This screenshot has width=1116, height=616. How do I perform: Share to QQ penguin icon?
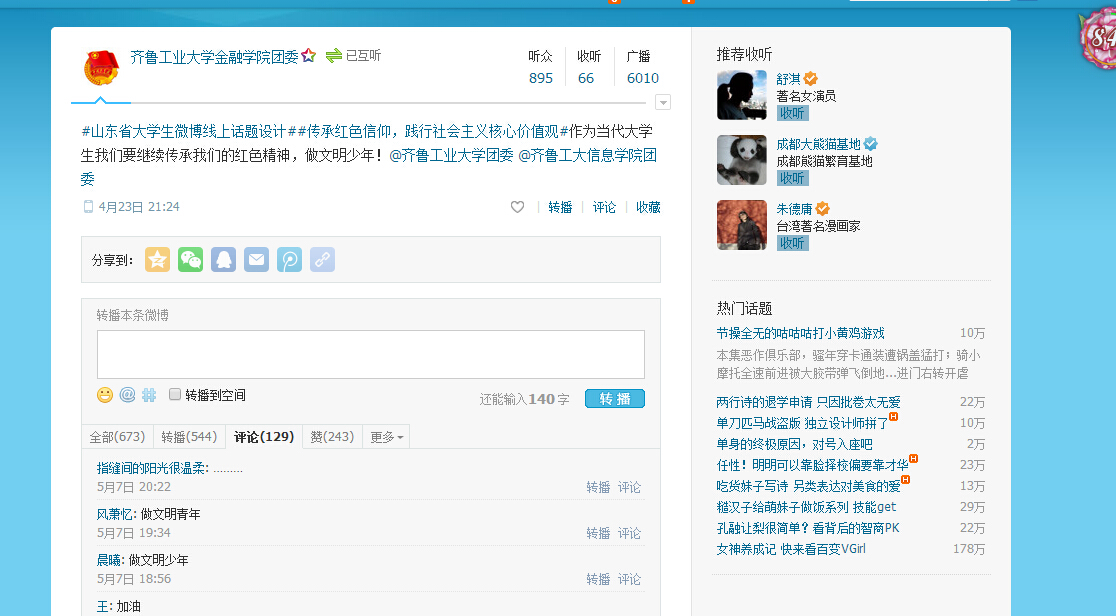pyautogui.click(x=223, y=260)
